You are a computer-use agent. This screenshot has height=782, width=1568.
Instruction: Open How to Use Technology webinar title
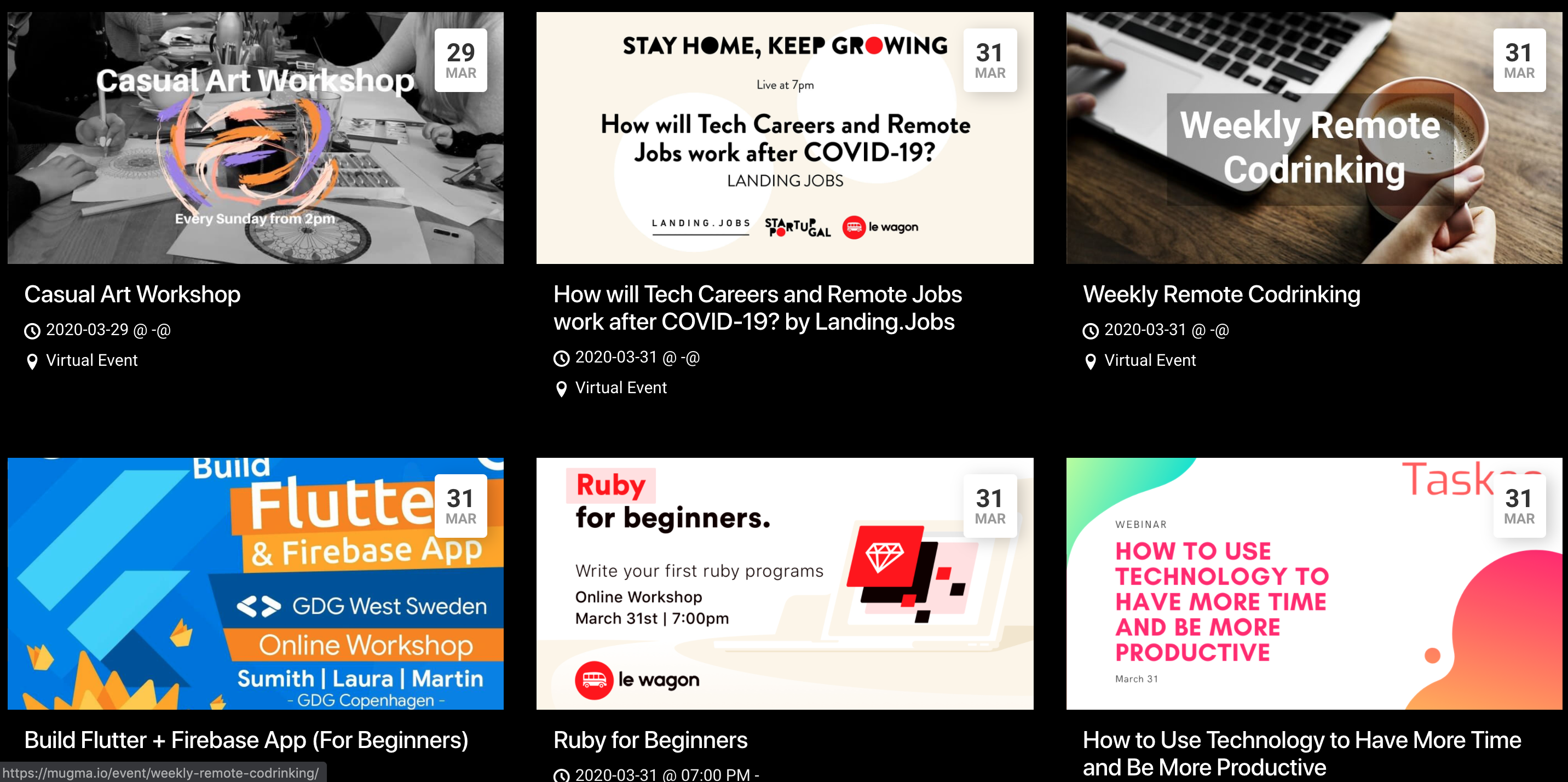1301,754
